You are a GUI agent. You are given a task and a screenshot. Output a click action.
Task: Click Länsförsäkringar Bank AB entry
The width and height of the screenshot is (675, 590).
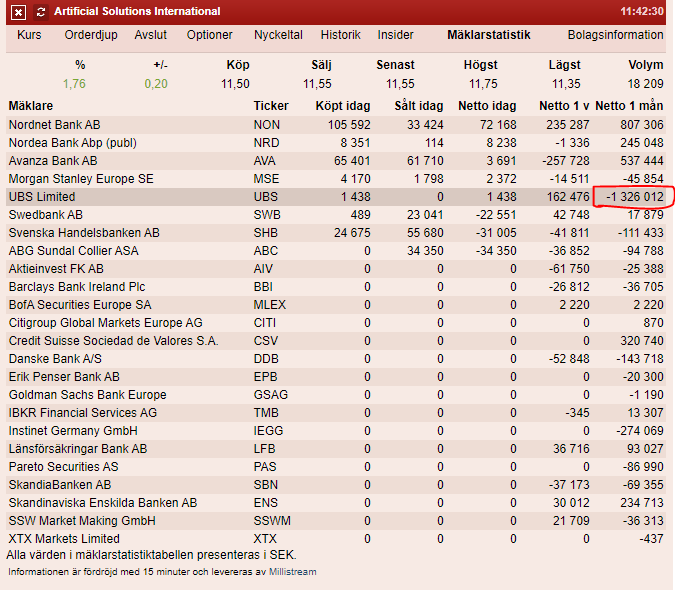[78, 449]
